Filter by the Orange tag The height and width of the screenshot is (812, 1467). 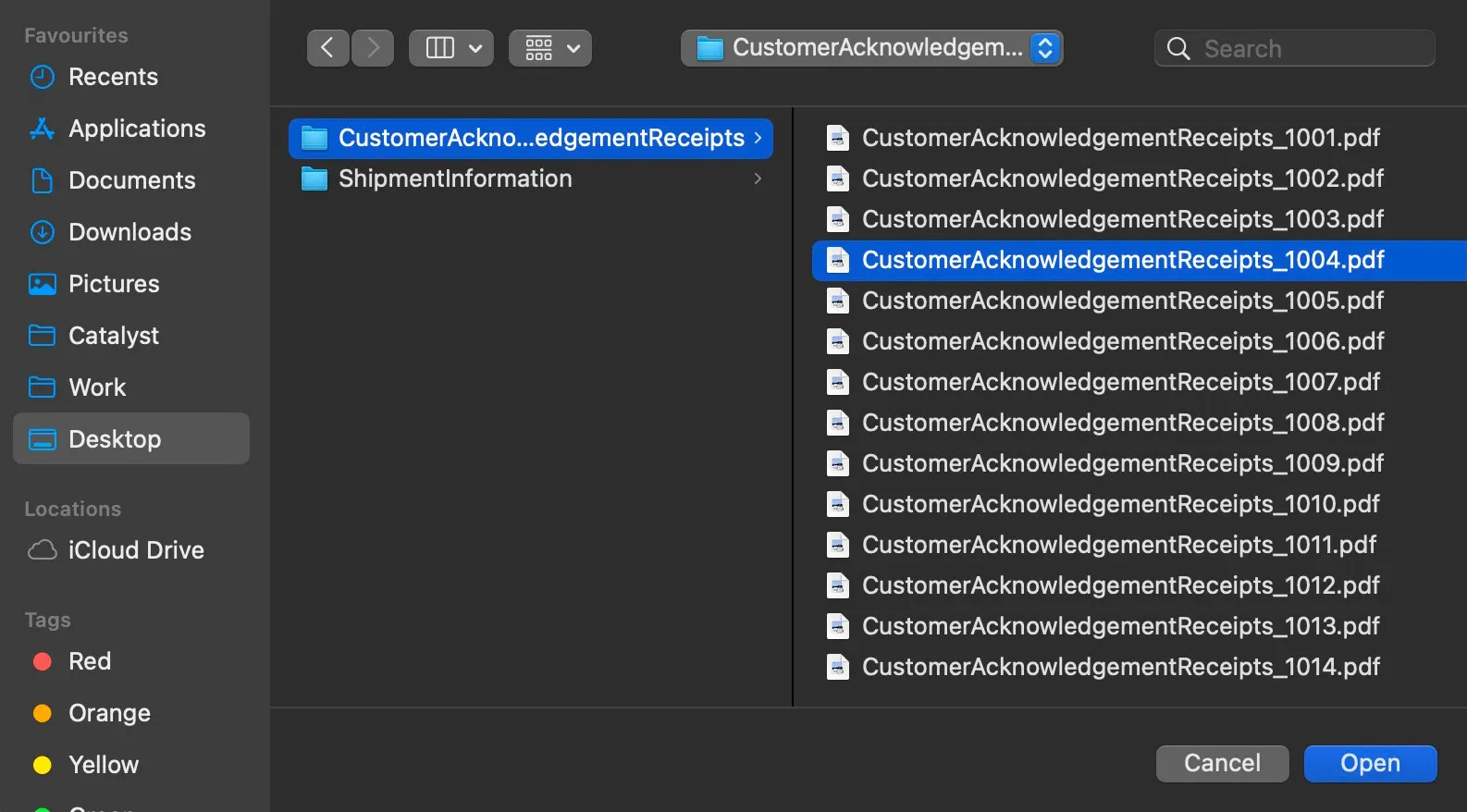[x=131, y=713]
